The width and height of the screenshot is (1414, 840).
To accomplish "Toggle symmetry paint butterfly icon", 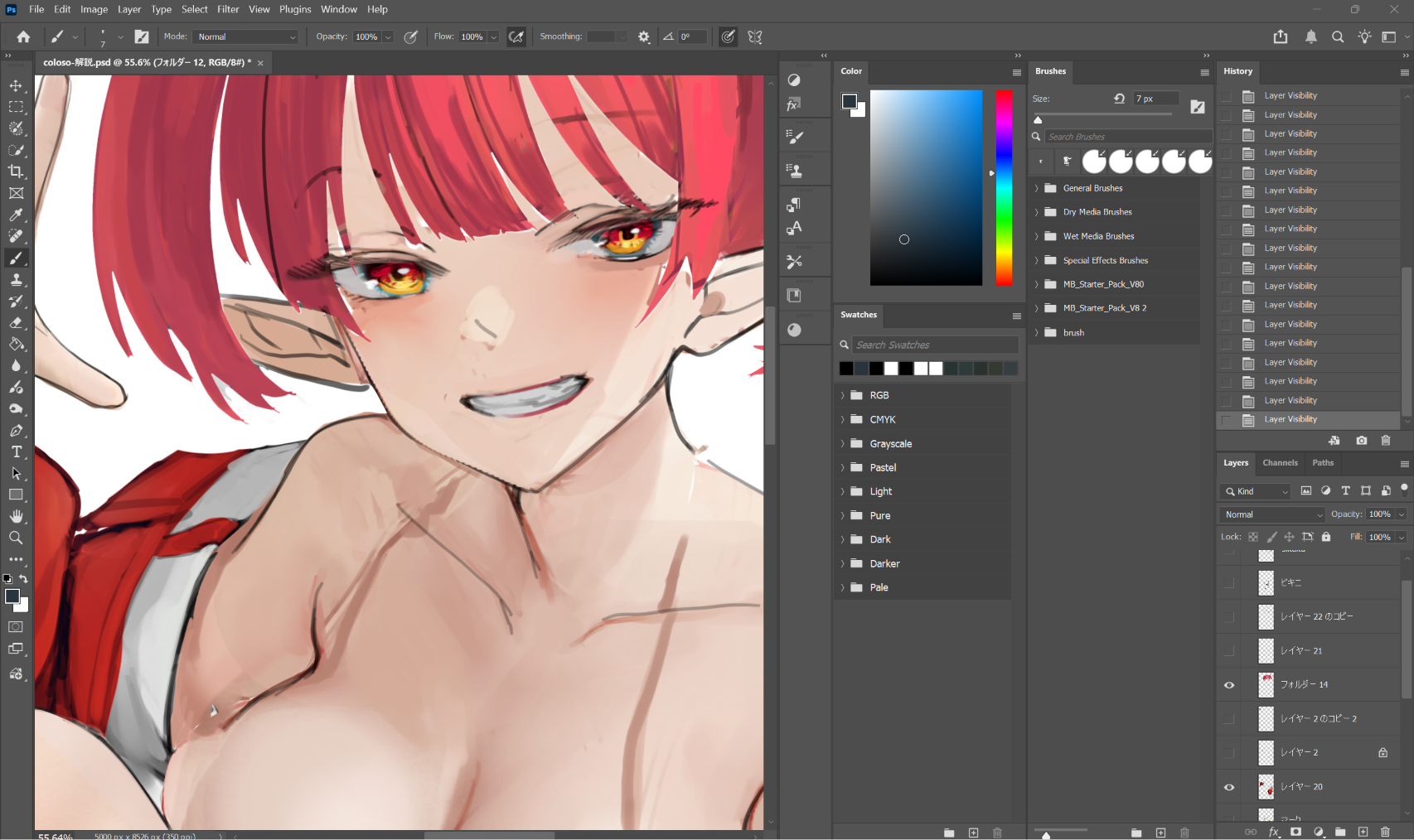I will (x=754, y=36).
